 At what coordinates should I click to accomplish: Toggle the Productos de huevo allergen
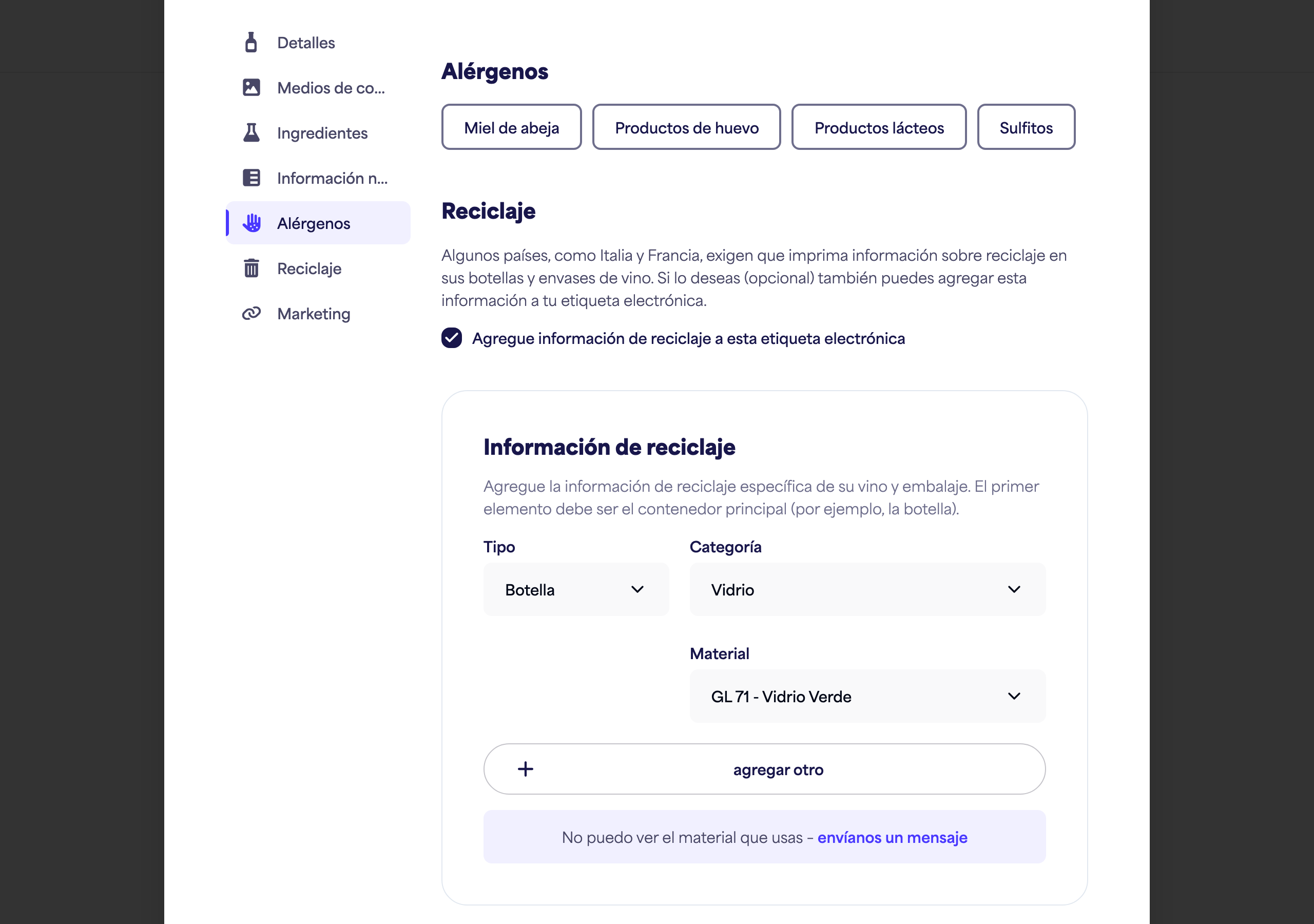click(687, 127)
